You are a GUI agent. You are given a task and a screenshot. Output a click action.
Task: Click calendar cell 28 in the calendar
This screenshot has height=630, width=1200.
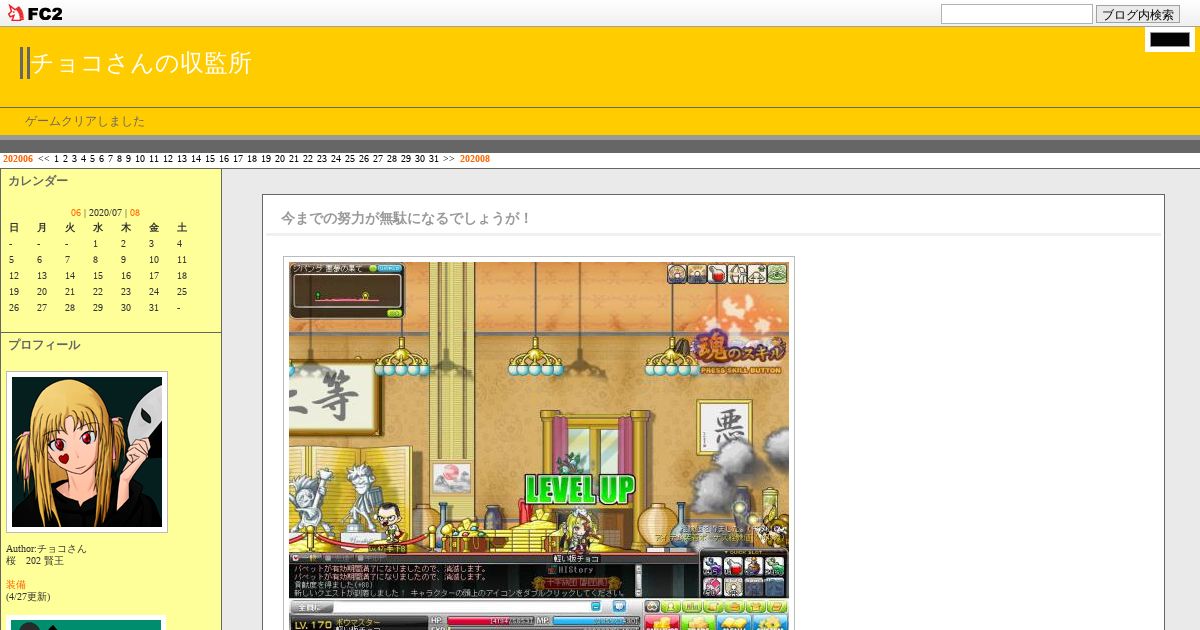click(69, 308)
